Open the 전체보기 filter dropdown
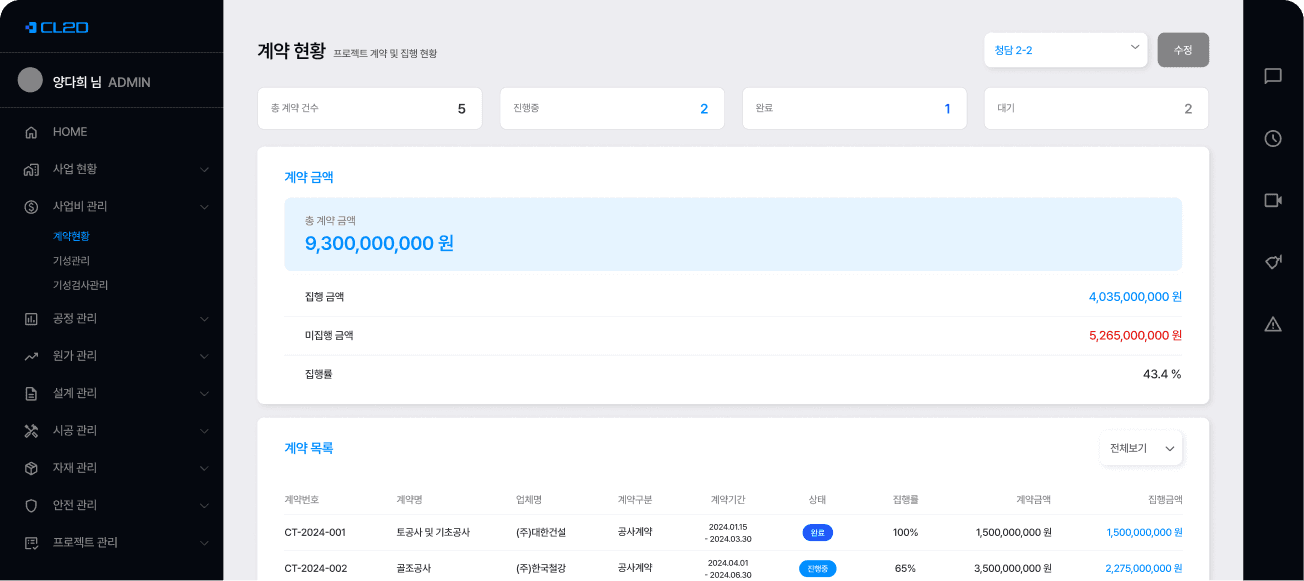The height and width of the screenshot is (581, 1304). click(1141, 449)
